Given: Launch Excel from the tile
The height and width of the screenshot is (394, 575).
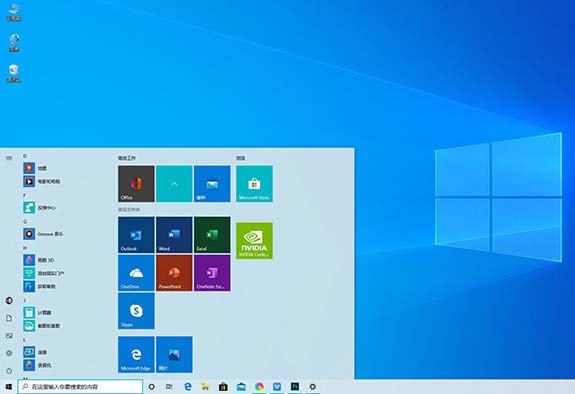Looking at the screenshot, I should [212, 235].
